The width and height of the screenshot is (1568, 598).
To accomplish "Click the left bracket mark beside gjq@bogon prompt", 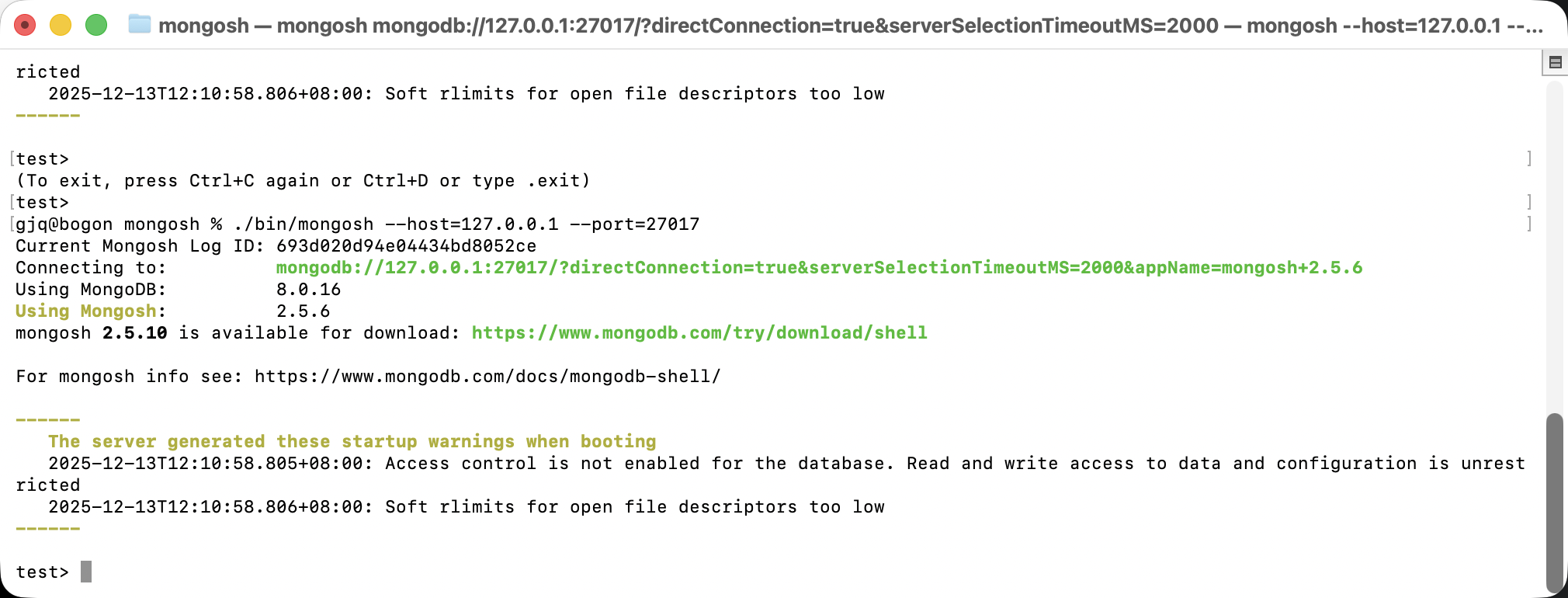I will tap(12, 224).
